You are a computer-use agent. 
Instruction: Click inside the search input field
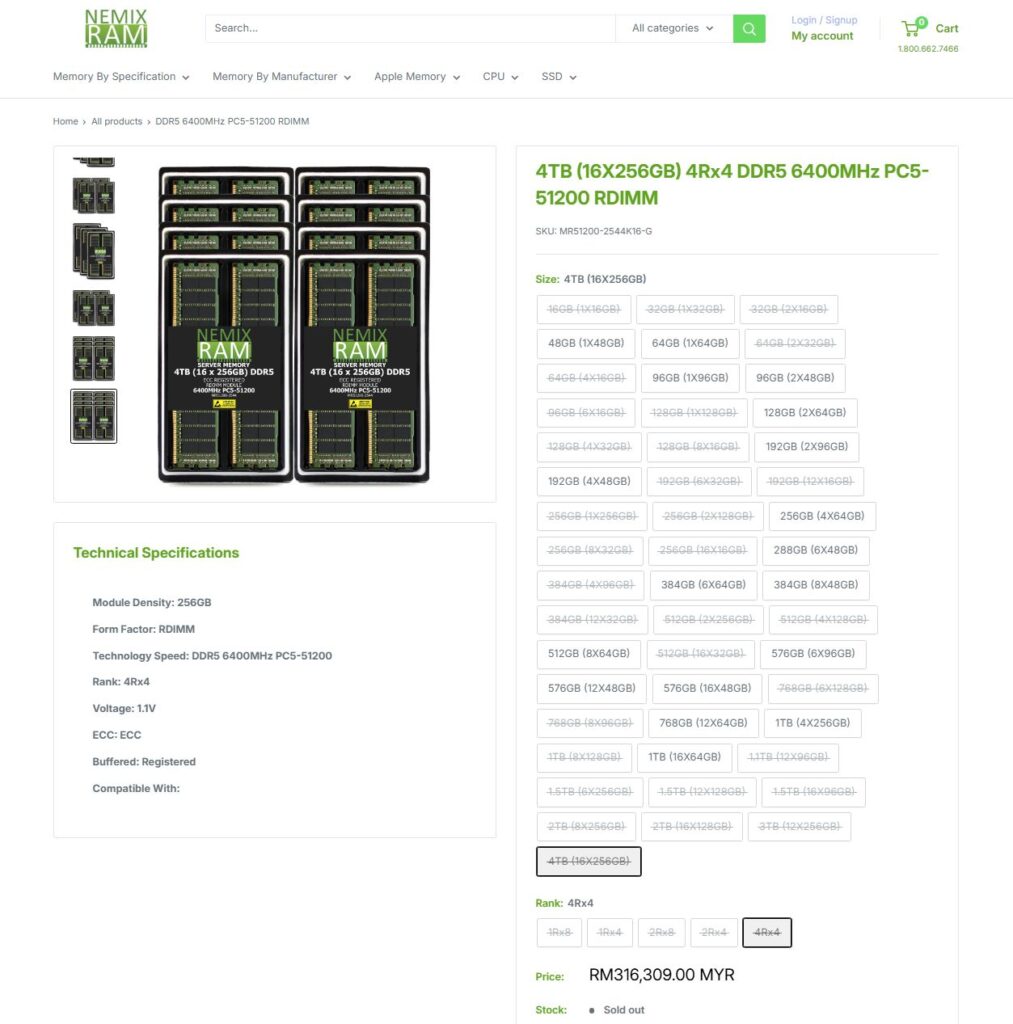400,28
